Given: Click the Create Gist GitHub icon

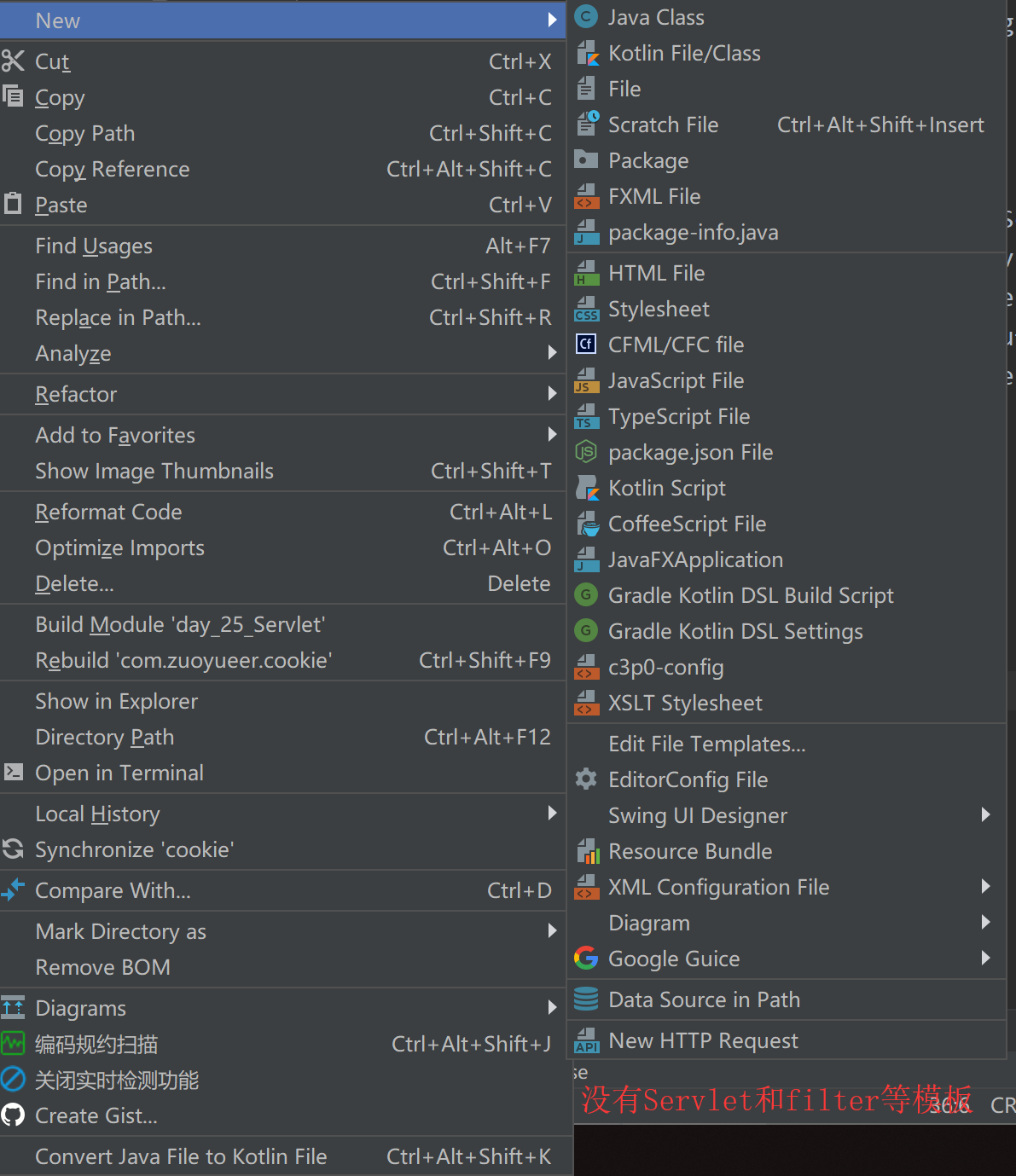Looking at the screenshot, I should [x=13, y=1115].
